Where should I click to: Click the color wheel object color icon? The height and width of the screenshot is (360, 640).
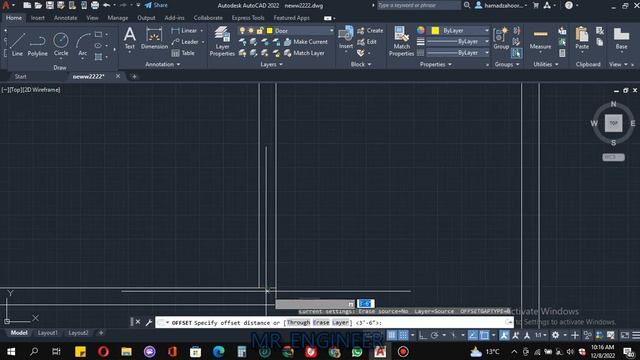click(420, 30)
